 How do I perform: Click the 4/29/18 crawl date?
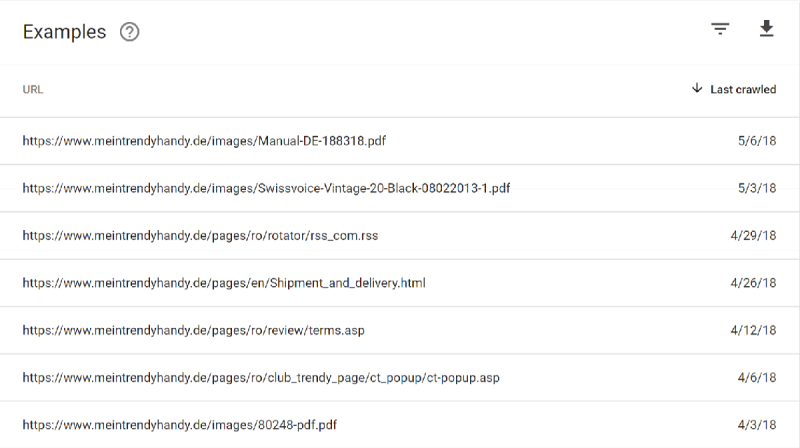click(x=753, y=236)
